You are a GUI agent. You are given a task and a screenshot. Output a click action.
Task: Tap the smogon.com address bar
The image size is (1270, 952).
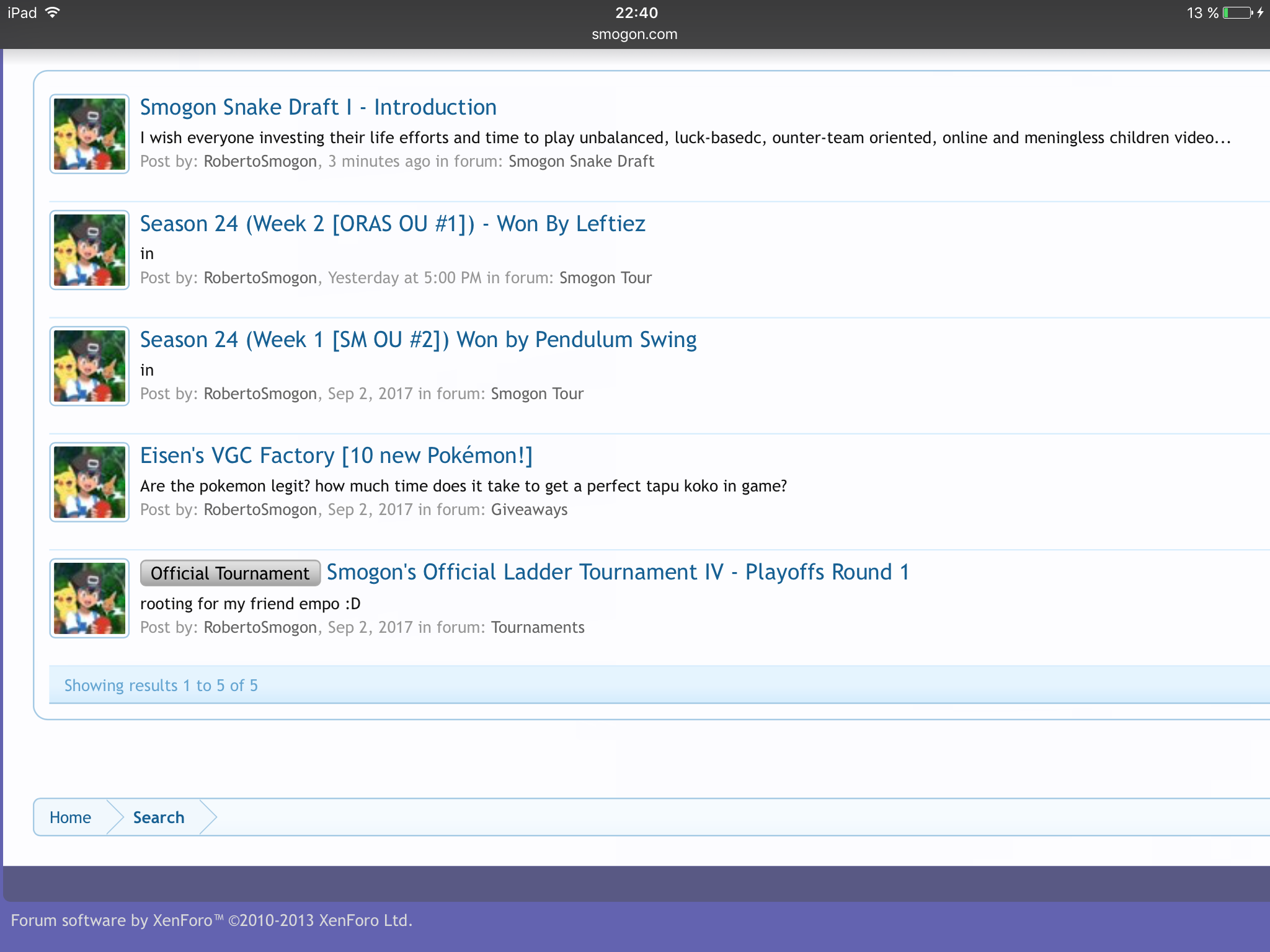click(634, 35)
